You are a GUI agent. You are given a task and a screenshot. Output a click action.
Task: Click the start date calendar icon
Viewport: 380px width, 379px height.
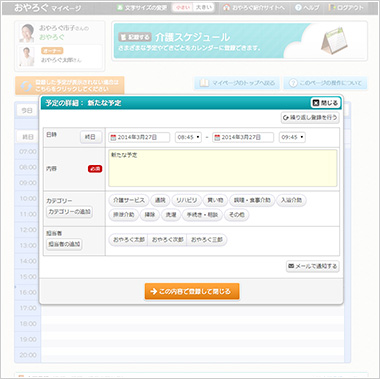113,137
